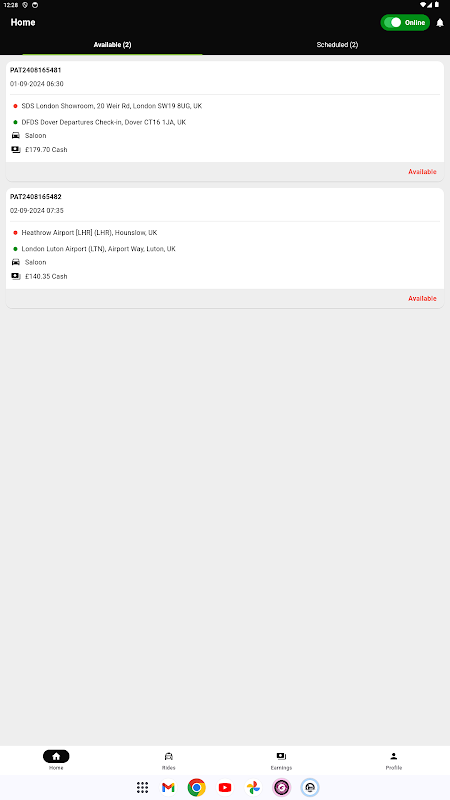Select the Available (2) tab
450x800 pixels.
coord(112,45)
